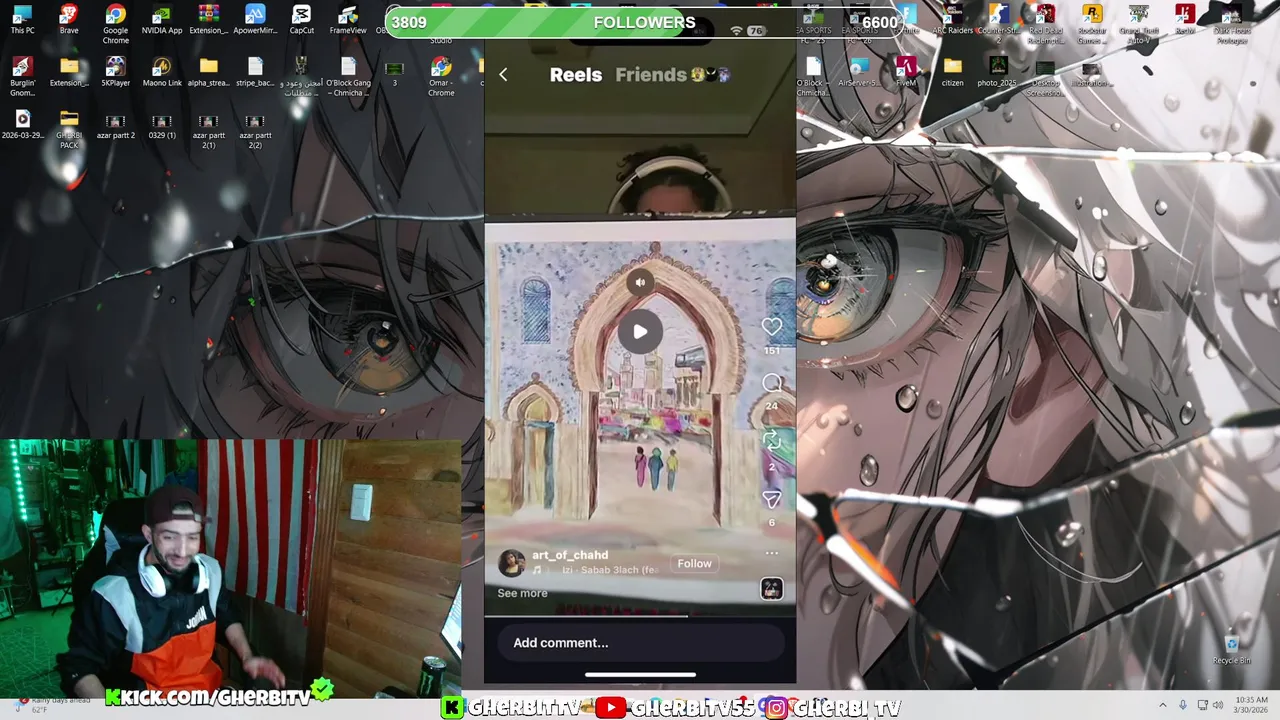Viewport: 1280px width, 720px height.
Task: Open the azar partt 2(2) video file
Action: click(255, 129)
